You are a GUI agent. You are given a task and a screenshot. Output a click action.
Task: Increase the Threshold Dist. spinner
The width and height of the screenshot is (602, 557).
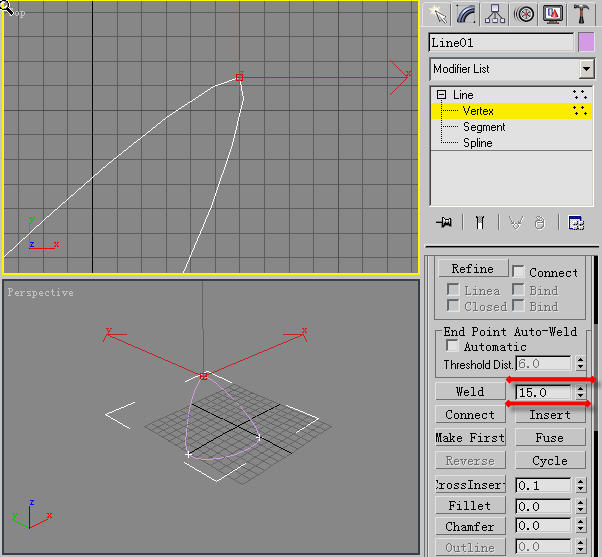[x=580, y=360]
